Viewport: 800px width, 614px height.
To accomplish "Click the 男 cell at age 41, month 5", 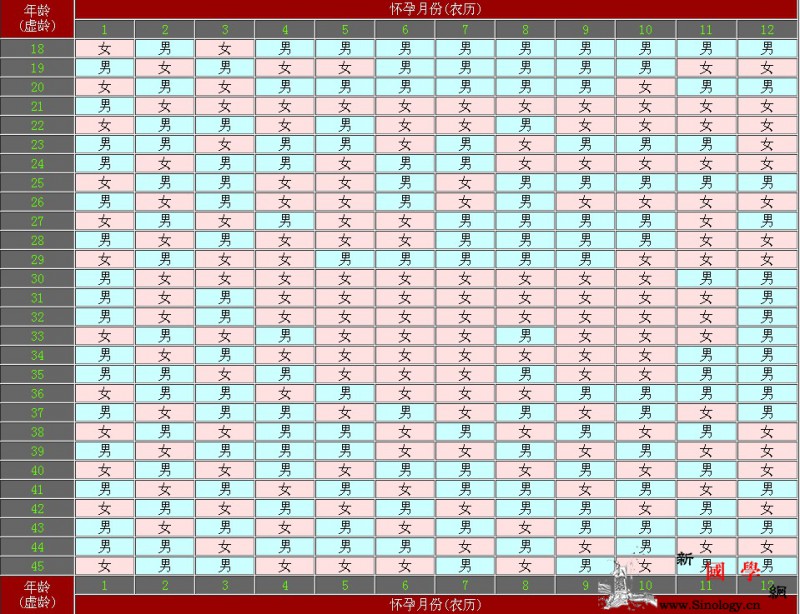I will point(345,489).
